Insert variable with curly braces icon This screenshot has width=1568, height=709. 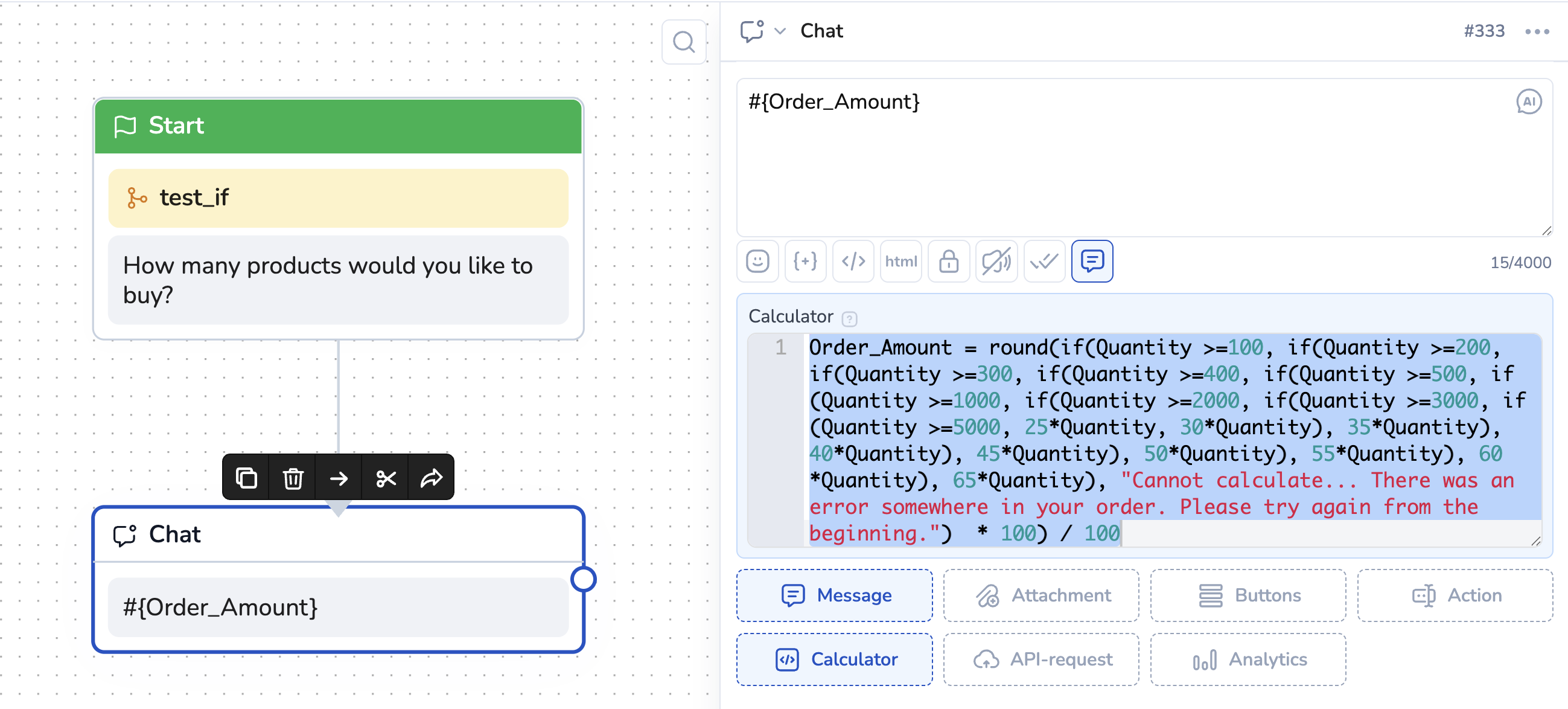pyautogui.click(x=805, y=262)
